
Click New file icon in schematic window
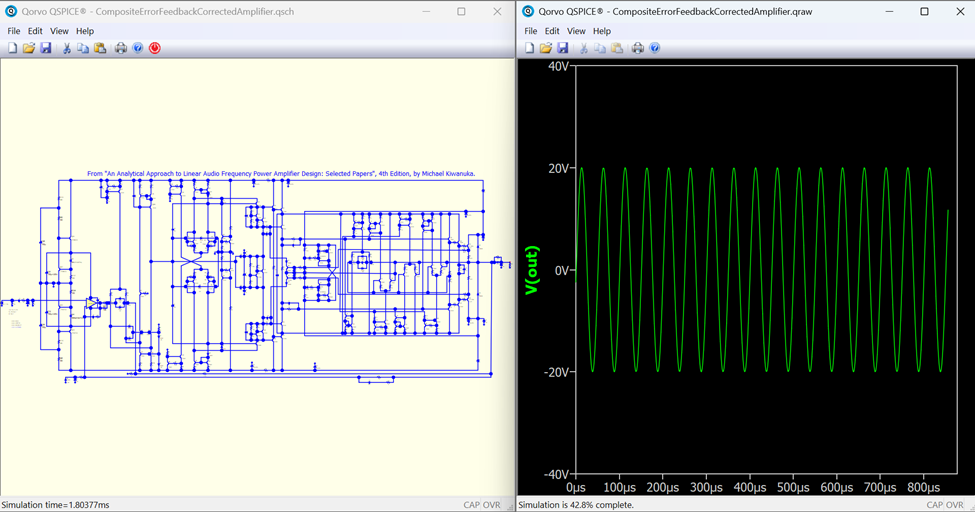13,48
